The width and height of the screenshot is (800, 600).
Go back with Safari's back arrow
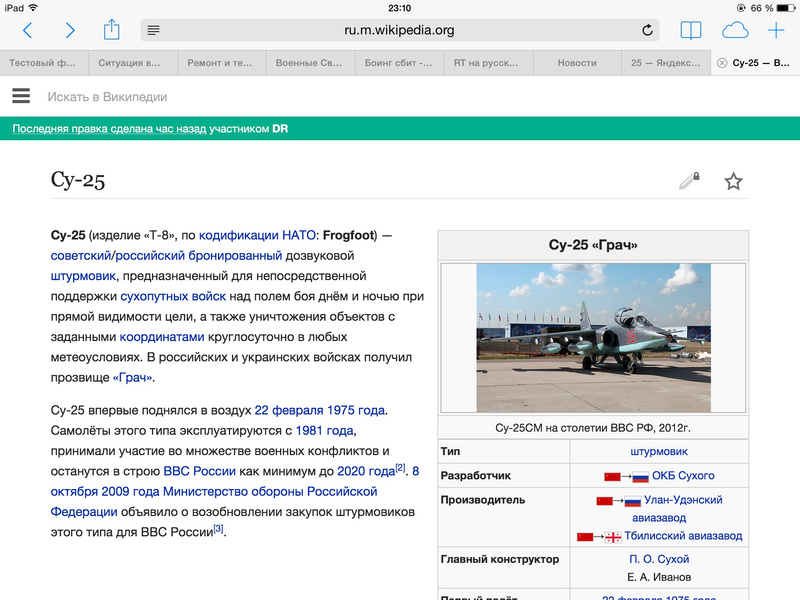[x=28, y=31]
